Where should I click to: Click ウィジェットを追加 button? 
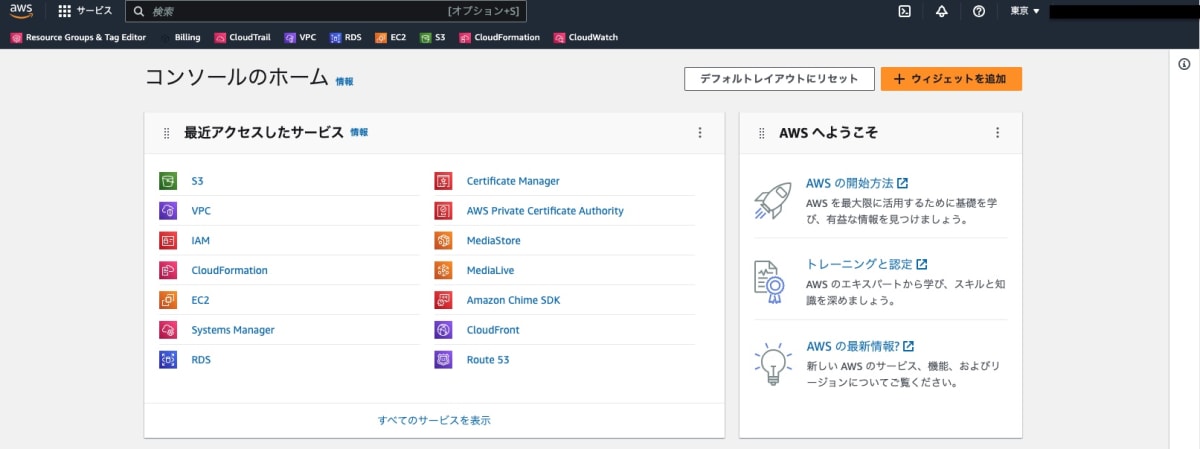(951, 79)
